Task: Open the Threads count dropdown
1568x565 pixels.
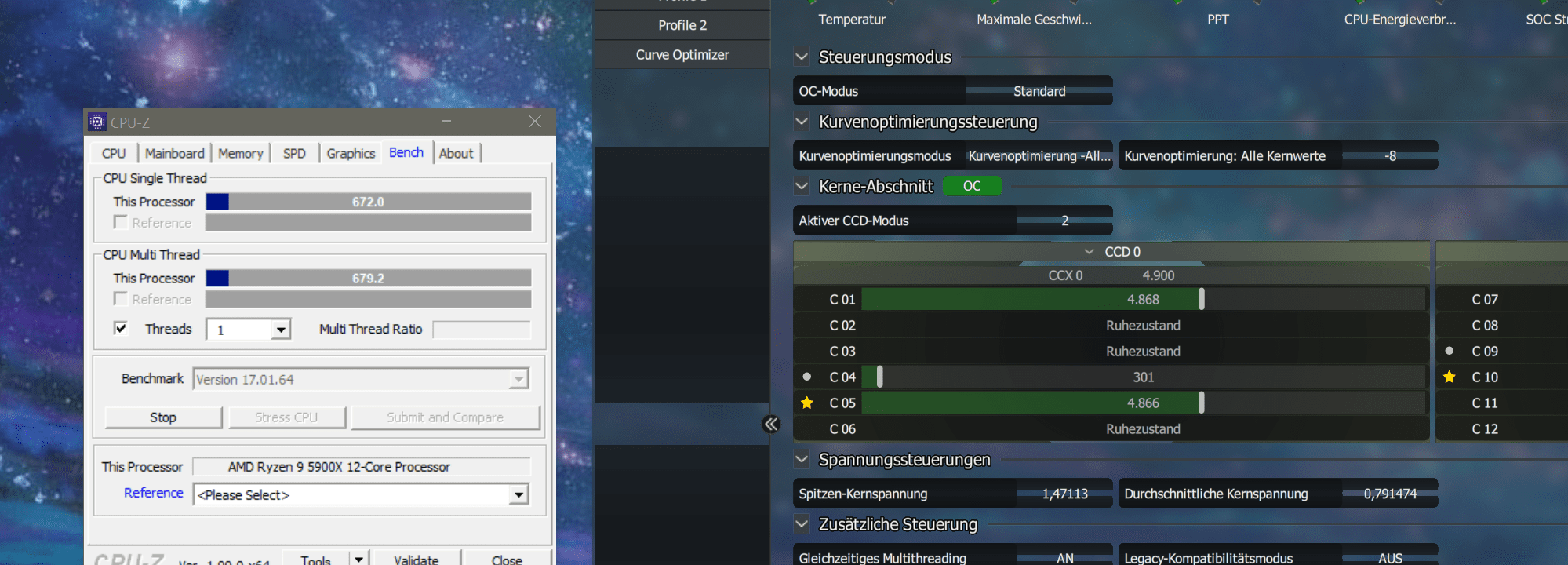Action: (281, 330)
